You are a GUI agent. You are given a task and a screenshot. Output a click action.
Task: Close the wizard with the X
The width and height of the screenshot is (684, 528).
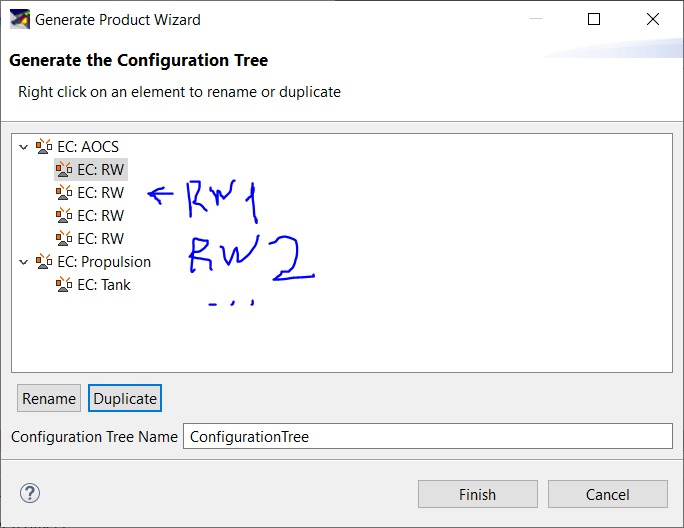tap(653, 19)
